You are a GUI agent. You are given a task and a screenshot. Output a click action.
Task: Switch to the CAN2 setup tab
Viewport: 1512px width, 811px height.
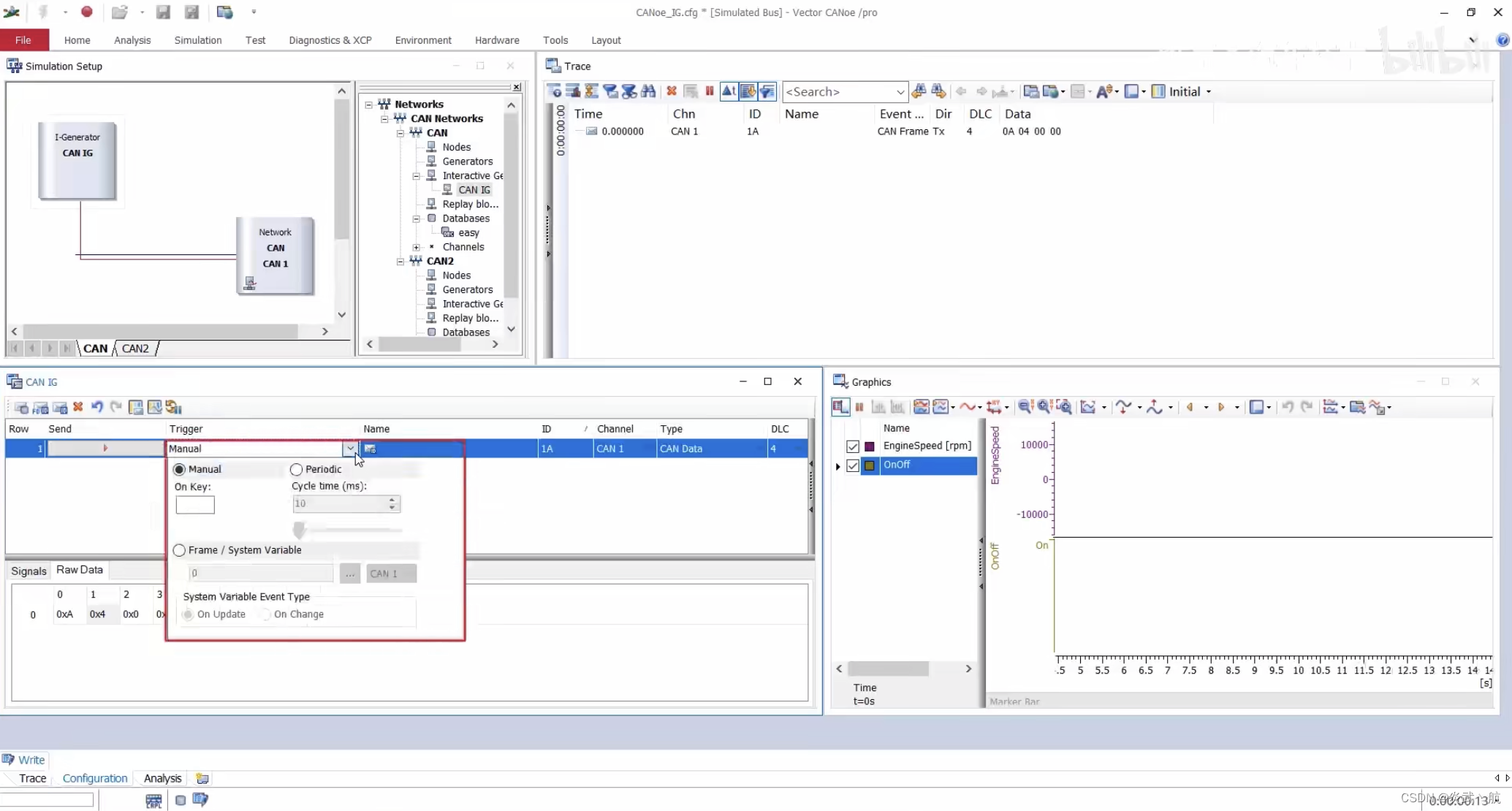(135, 349)
